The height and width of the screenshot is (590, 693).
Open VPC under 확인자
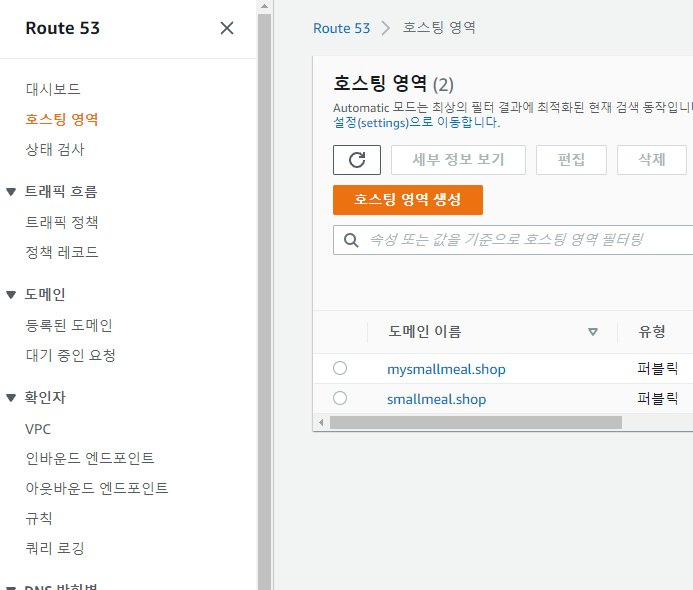(38, 429)
